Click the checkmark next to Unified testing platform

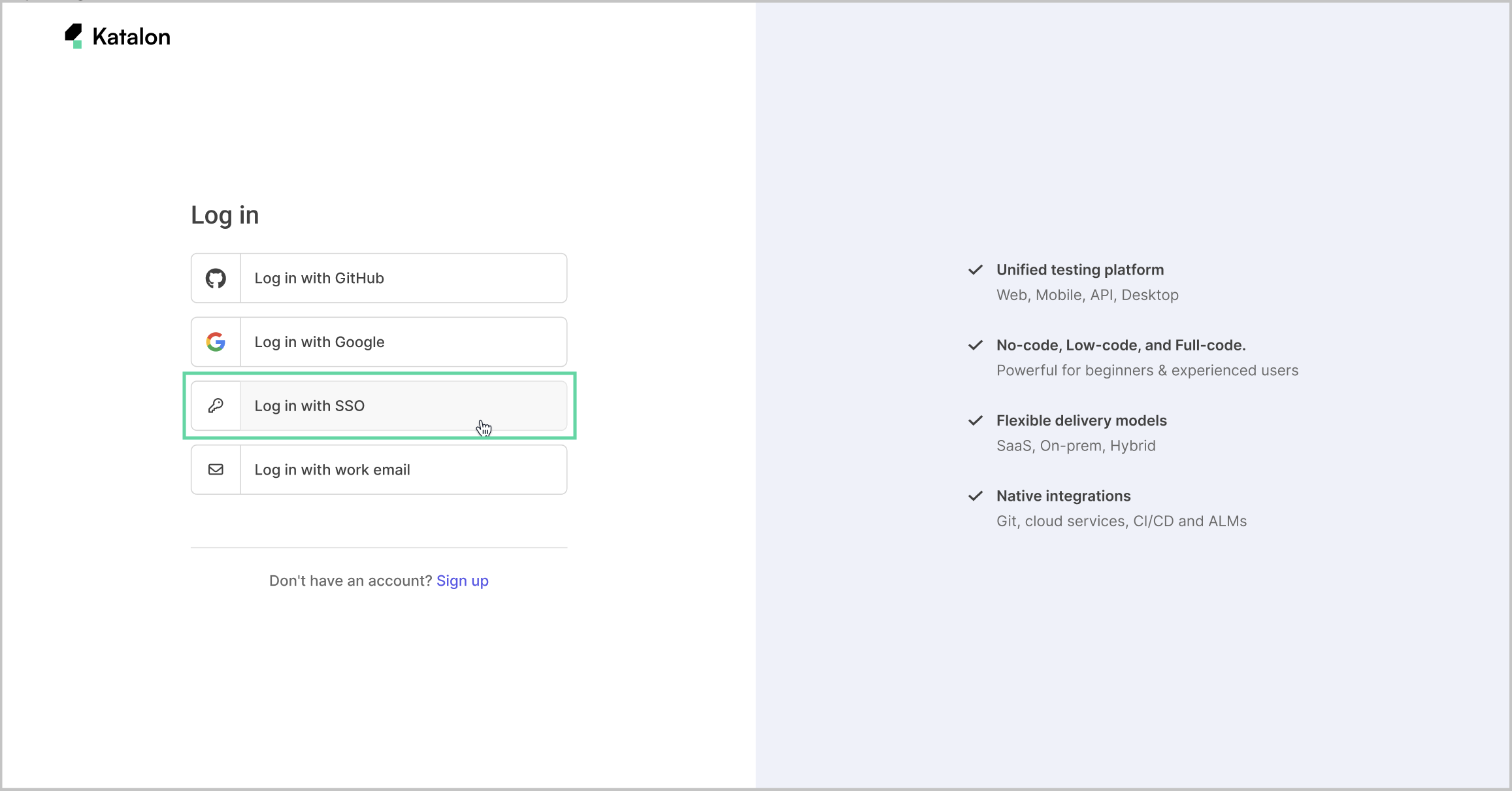click(x=975, y=269)
